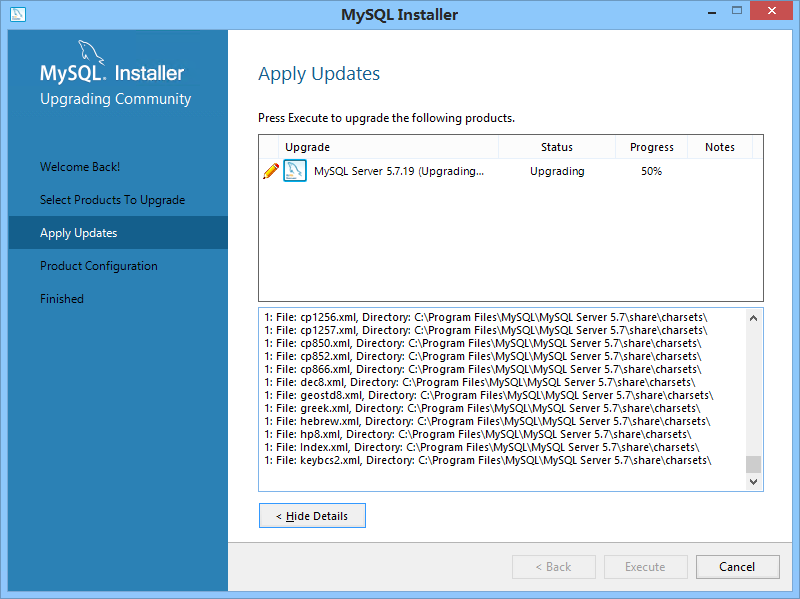The width and height of the screenshot is (800, 599).
Task: Click the Notes column header
Action: [x=720, y=147]
